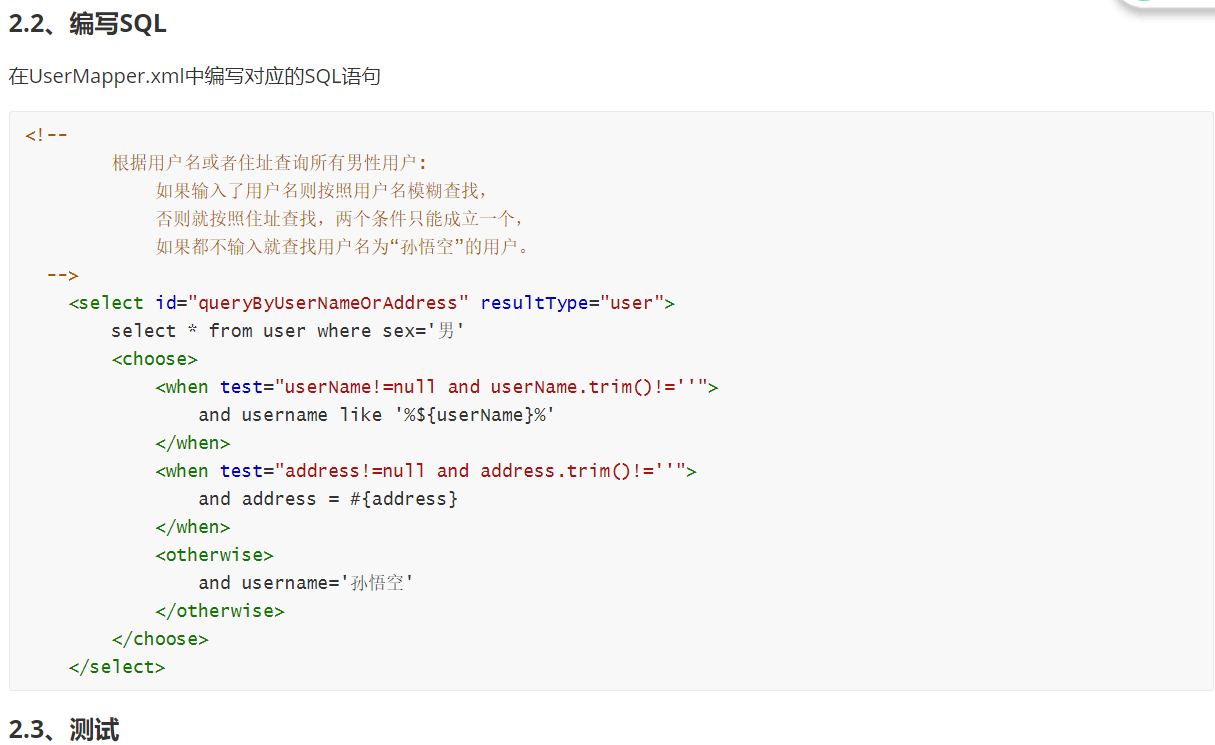Click the comment line mentioning 孙悟空 user

[342, 247]
